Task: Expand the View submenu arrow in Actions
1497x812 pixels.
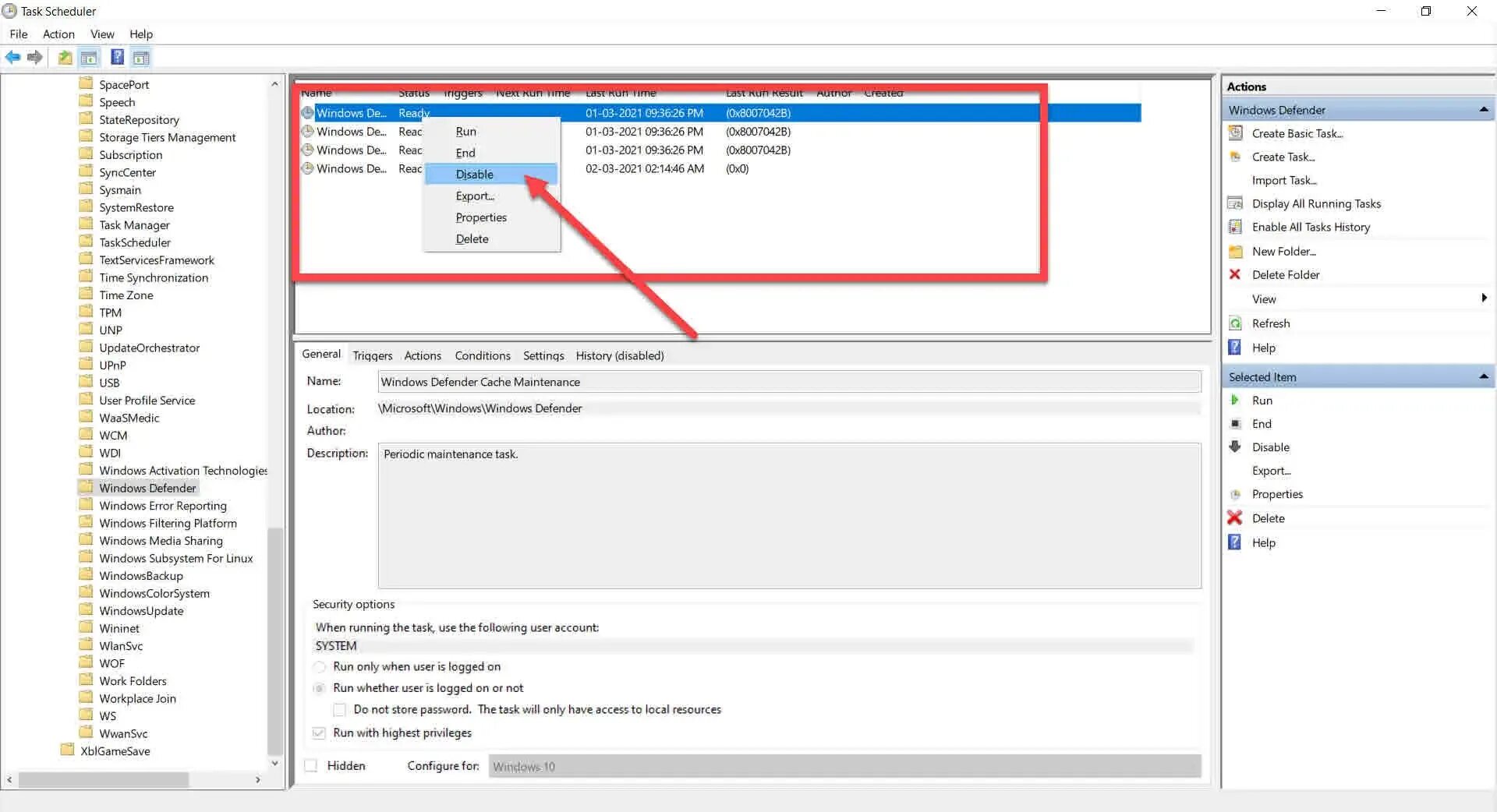Action: (x=1484, y=298)
